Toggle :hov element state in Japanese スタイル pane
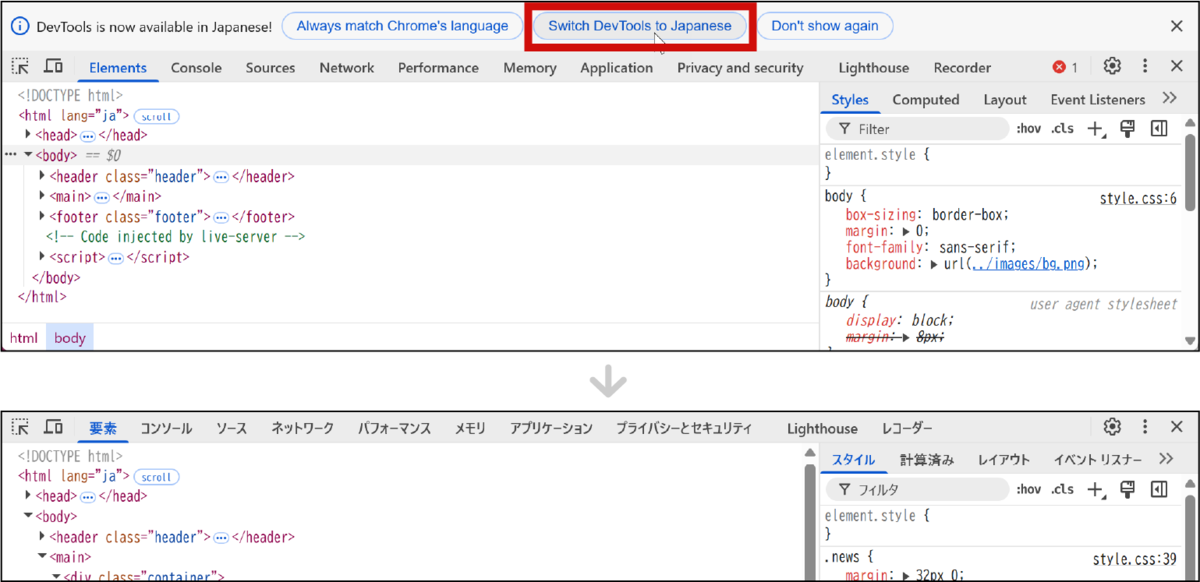The height and width of the screenshot is (582, 1200). click(1028, 489)
